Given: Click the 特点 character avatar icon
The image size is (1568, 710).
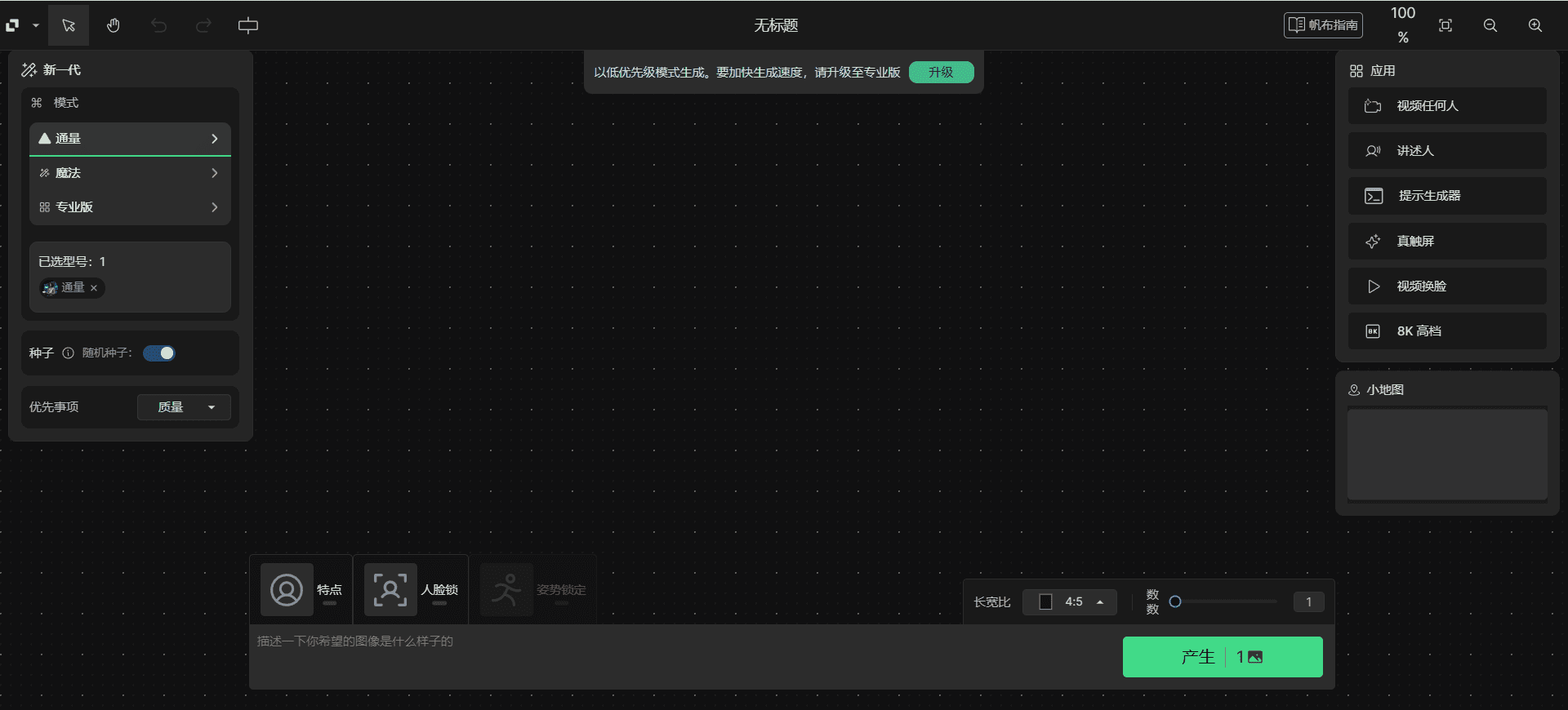Looking at the screenshot, I should (x=287, y=589).
